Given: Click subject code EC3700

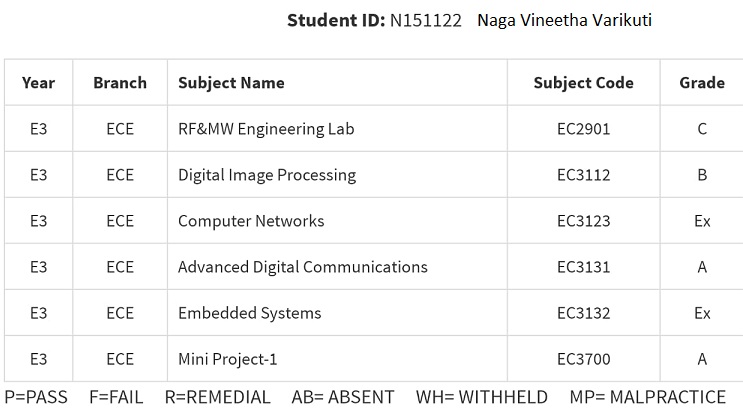Looking at the screenshot, I should (x=583, y=359).
